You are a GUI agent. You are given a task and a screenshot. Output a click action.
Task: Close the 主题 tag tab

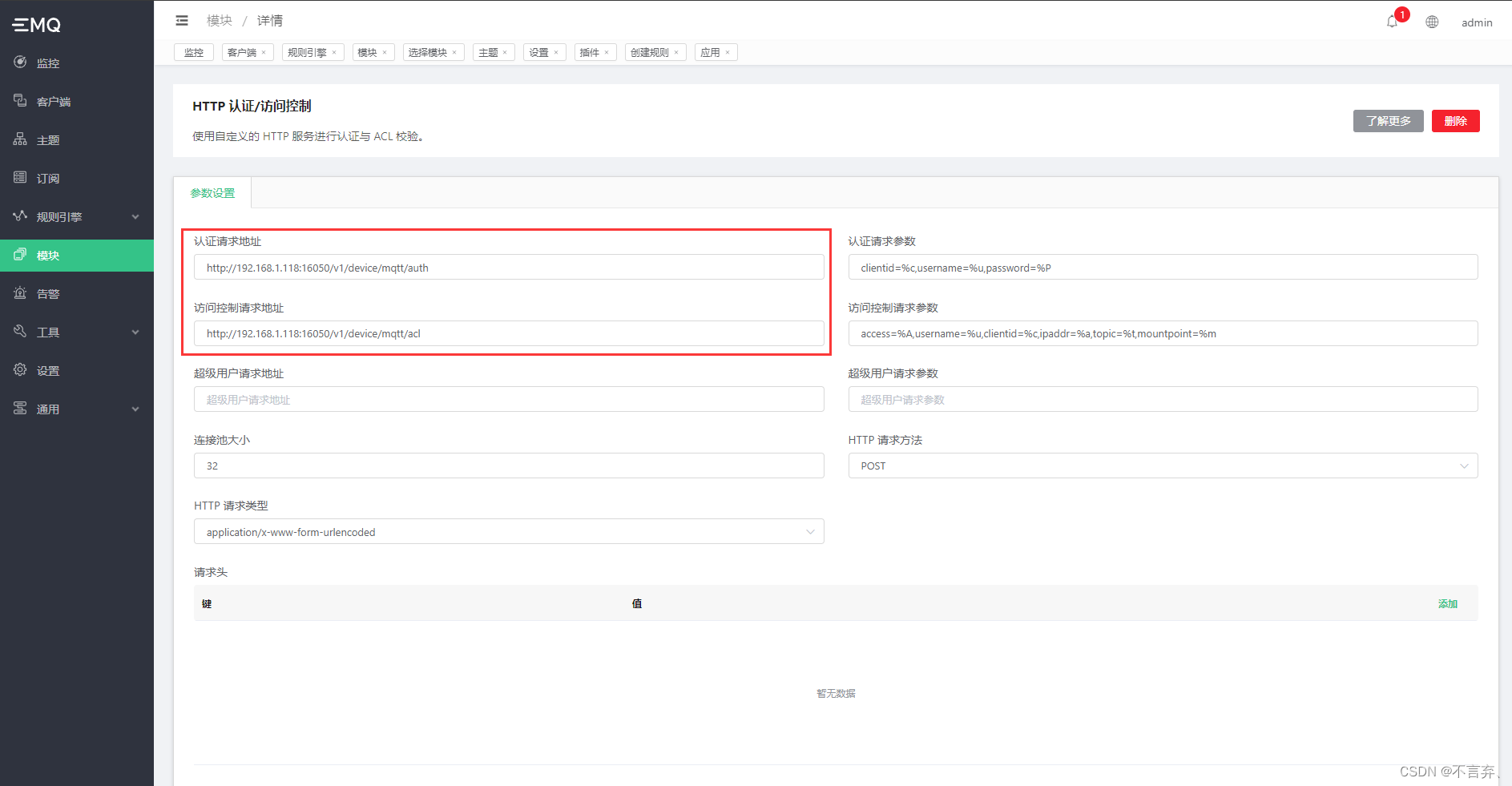pyautogui.click(x=505, y=53)
